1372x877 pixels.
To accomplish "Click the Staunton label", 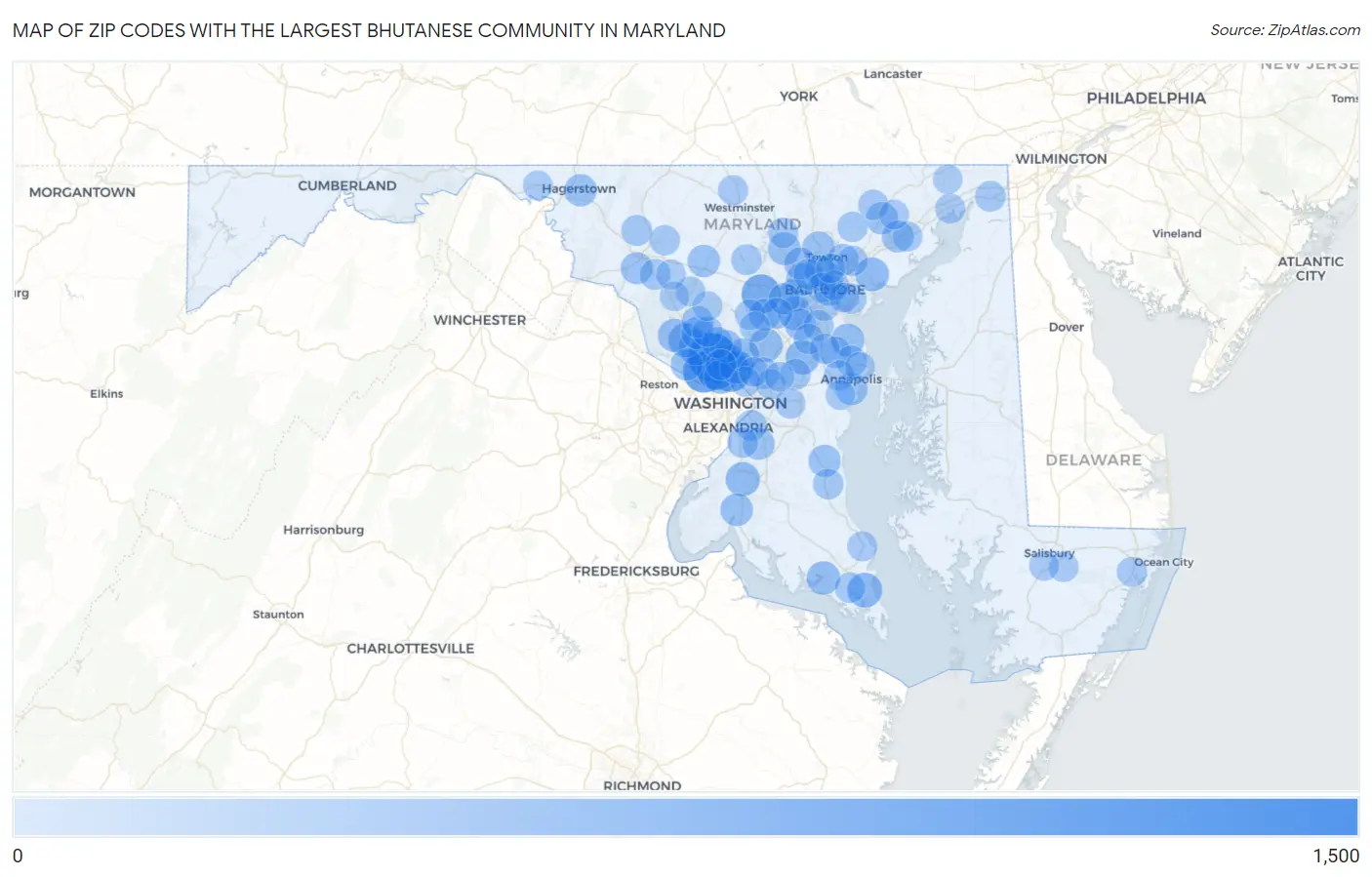I will click(278, 615).
